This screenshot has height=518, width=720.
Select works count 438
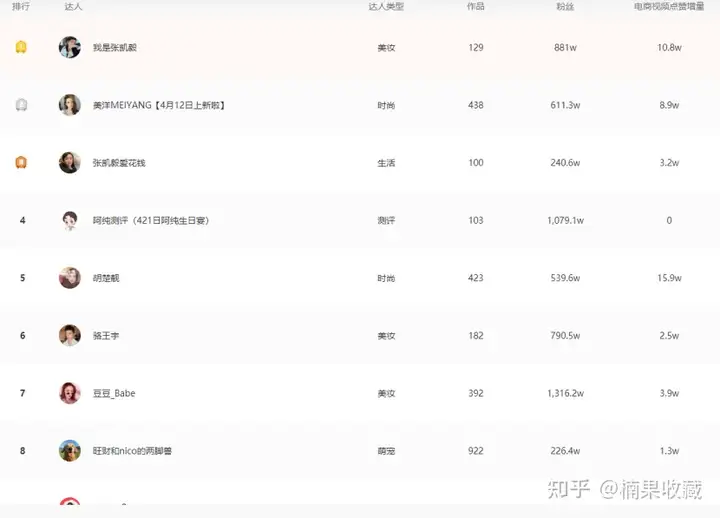click(476, 105)
